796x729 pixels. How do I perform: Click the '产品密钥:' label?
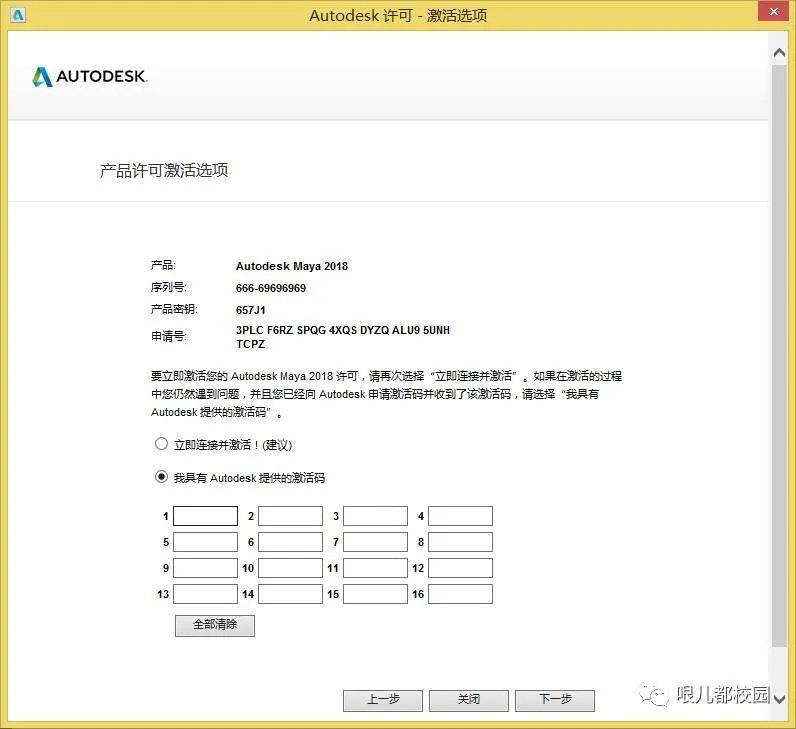point(174,309)
